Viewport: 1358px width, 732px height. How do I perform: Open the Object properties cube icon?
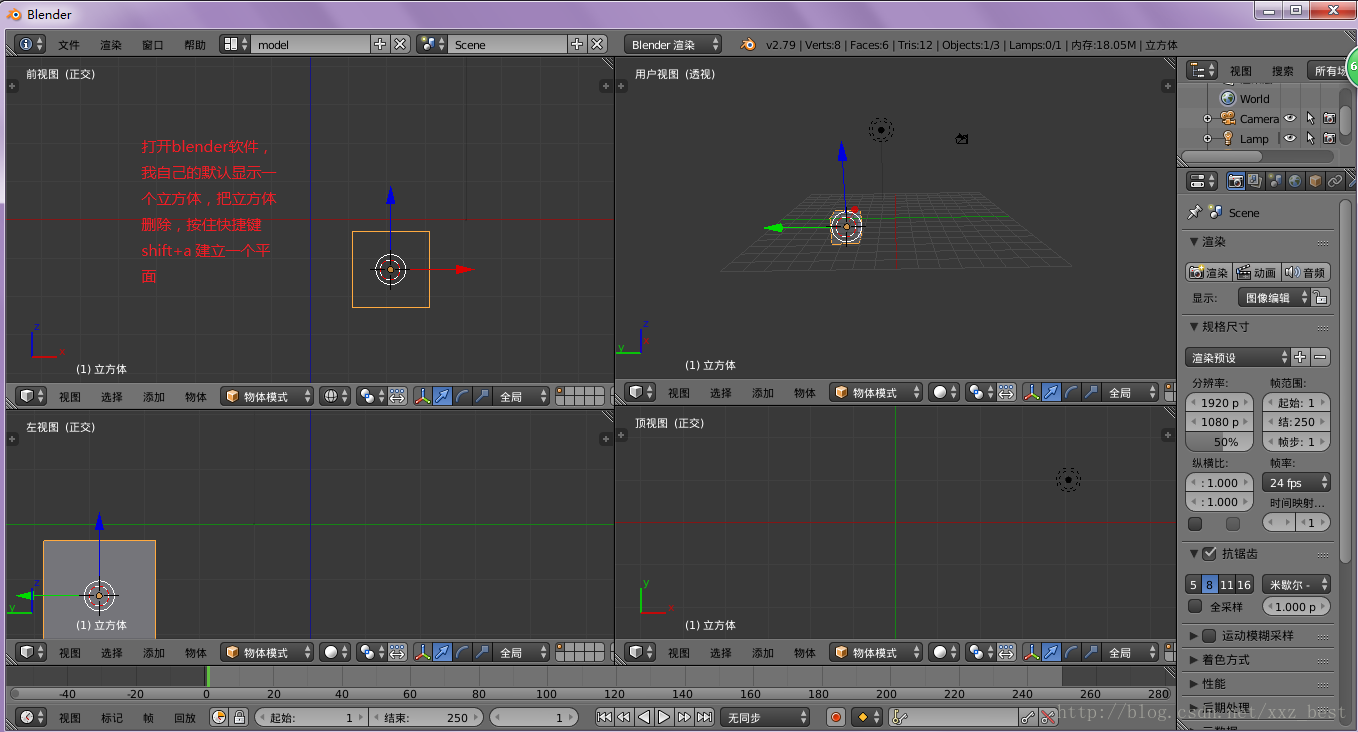pyautogui.click(x=1315, y=181)
